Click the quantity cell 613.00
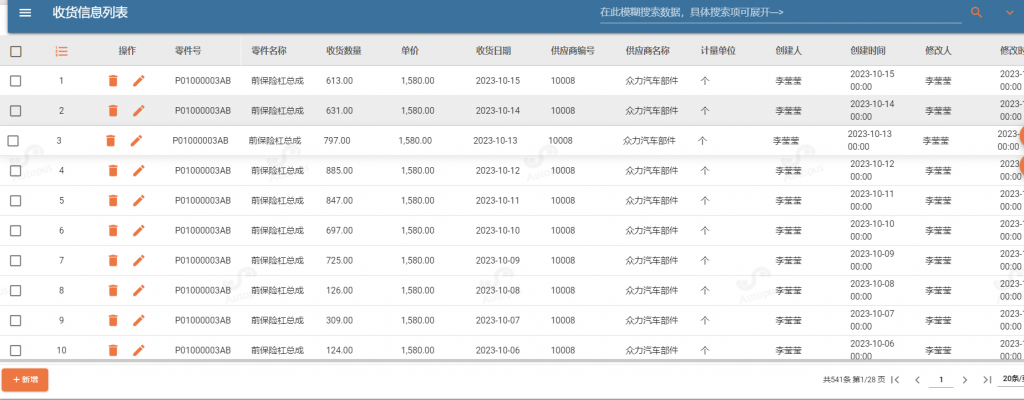Viewport: 1024px width, 400px height. point(340,81)
